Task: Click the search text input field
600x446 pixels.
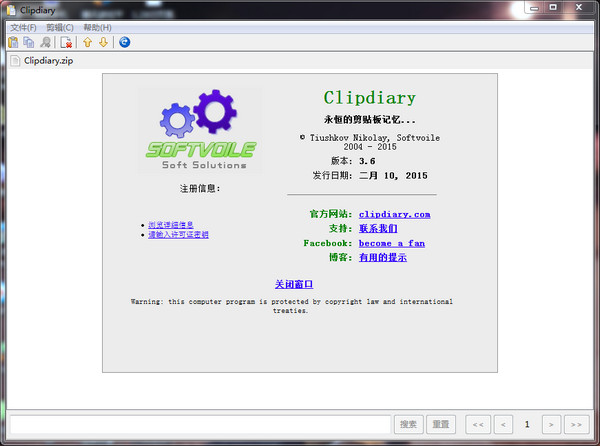Action: (198, 424)
